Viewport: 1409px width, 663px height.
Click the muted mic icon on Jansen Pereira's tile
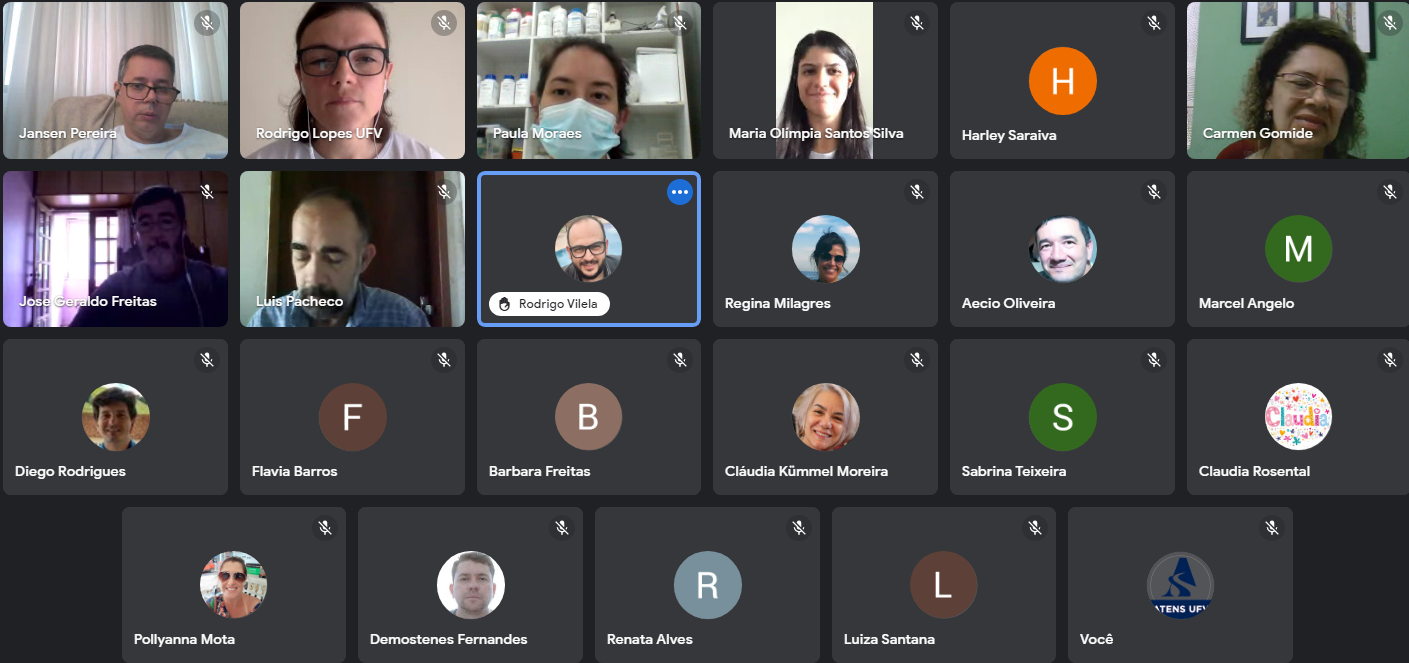click(207, 23)
